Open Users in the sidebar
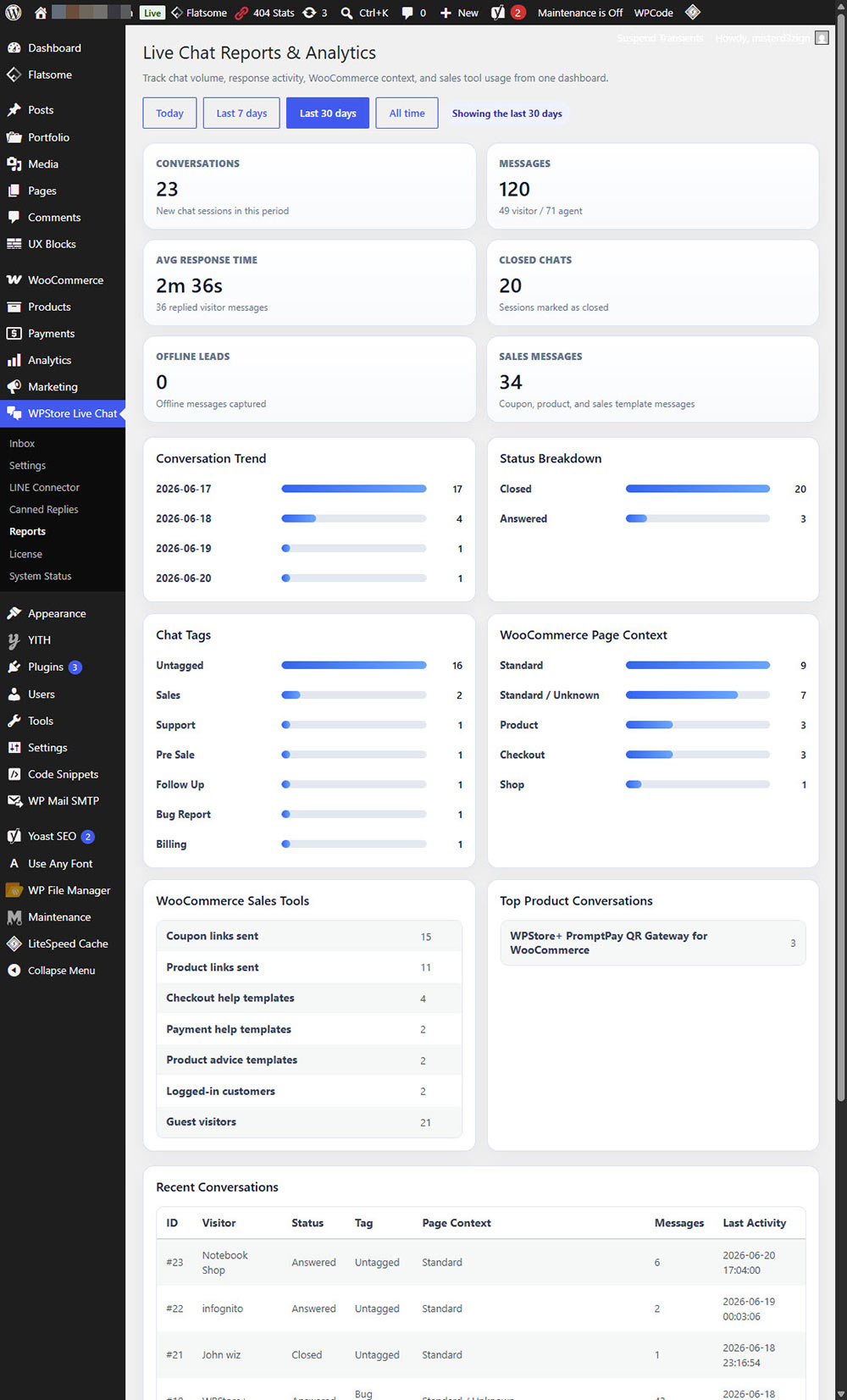The height and width of the screenshot is (1400, 847). tap(63, 694)
